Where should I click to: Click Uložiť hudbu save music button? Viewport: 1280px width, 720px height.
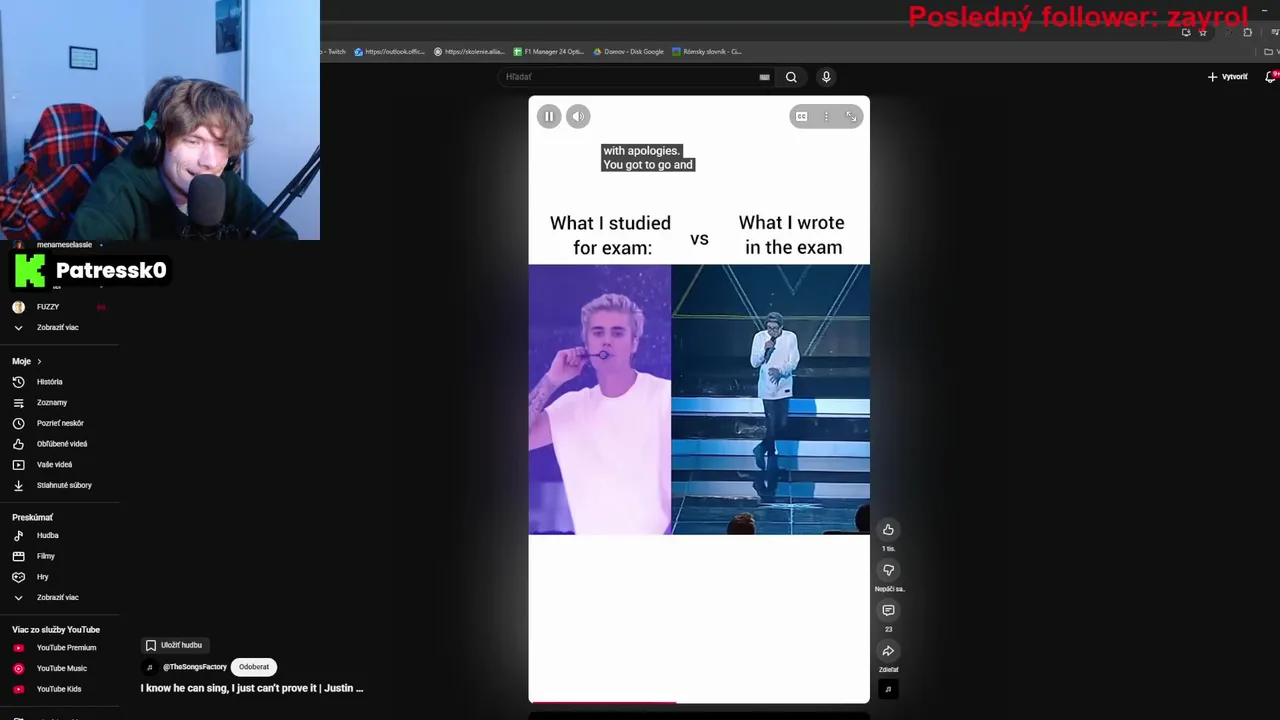[x=174, y=645]
